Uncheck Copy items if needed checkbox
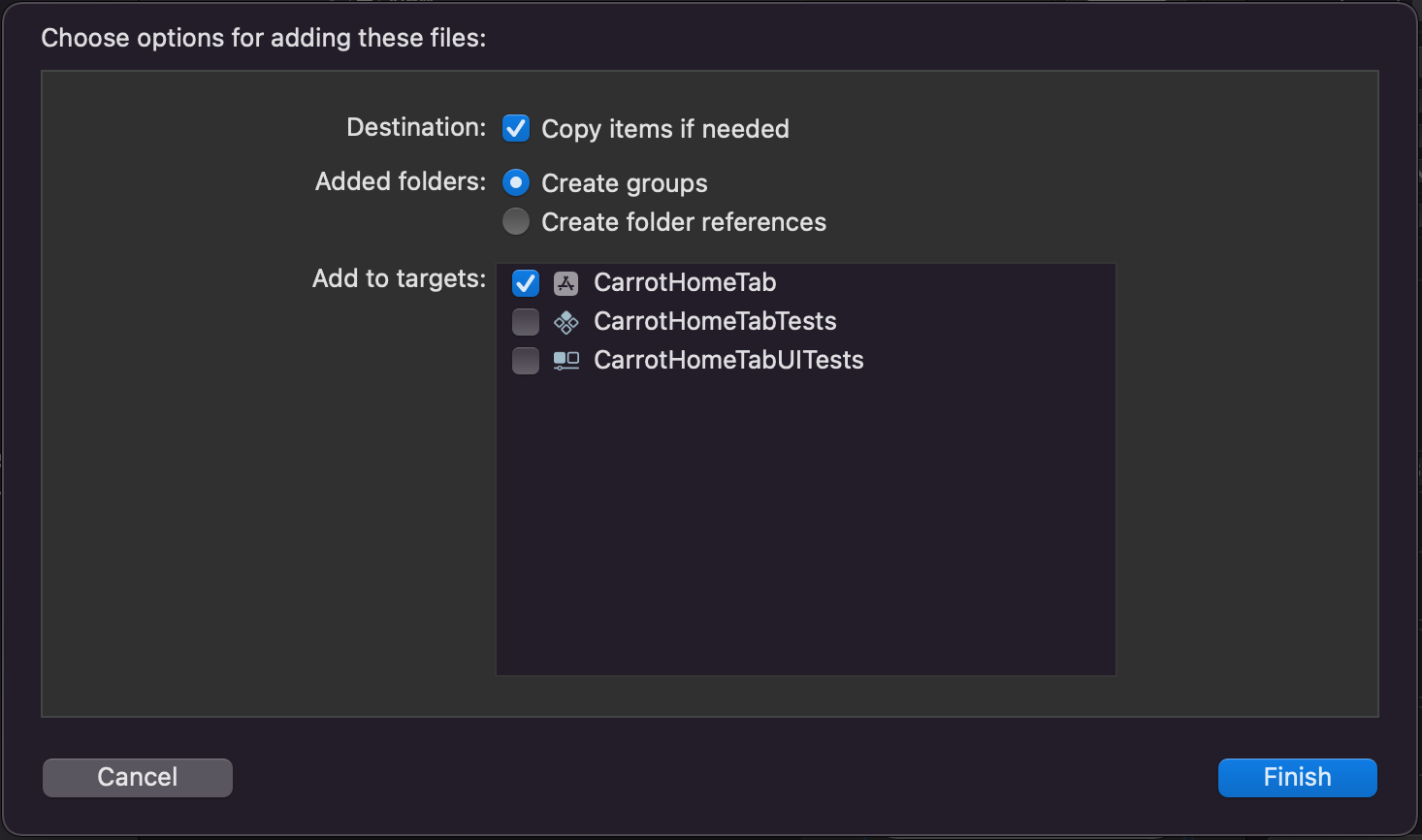The image size is (1422, 840). (x=516, y=128)
